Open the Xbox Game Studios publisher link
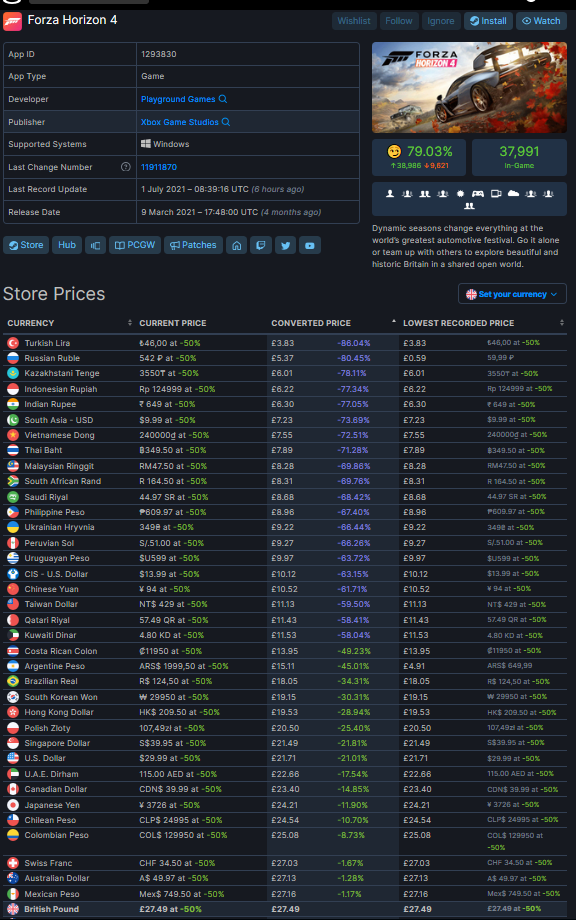Image resolution: width=576 pixels, height=920 pixels. pyautogui.click(x=179, y=122)
